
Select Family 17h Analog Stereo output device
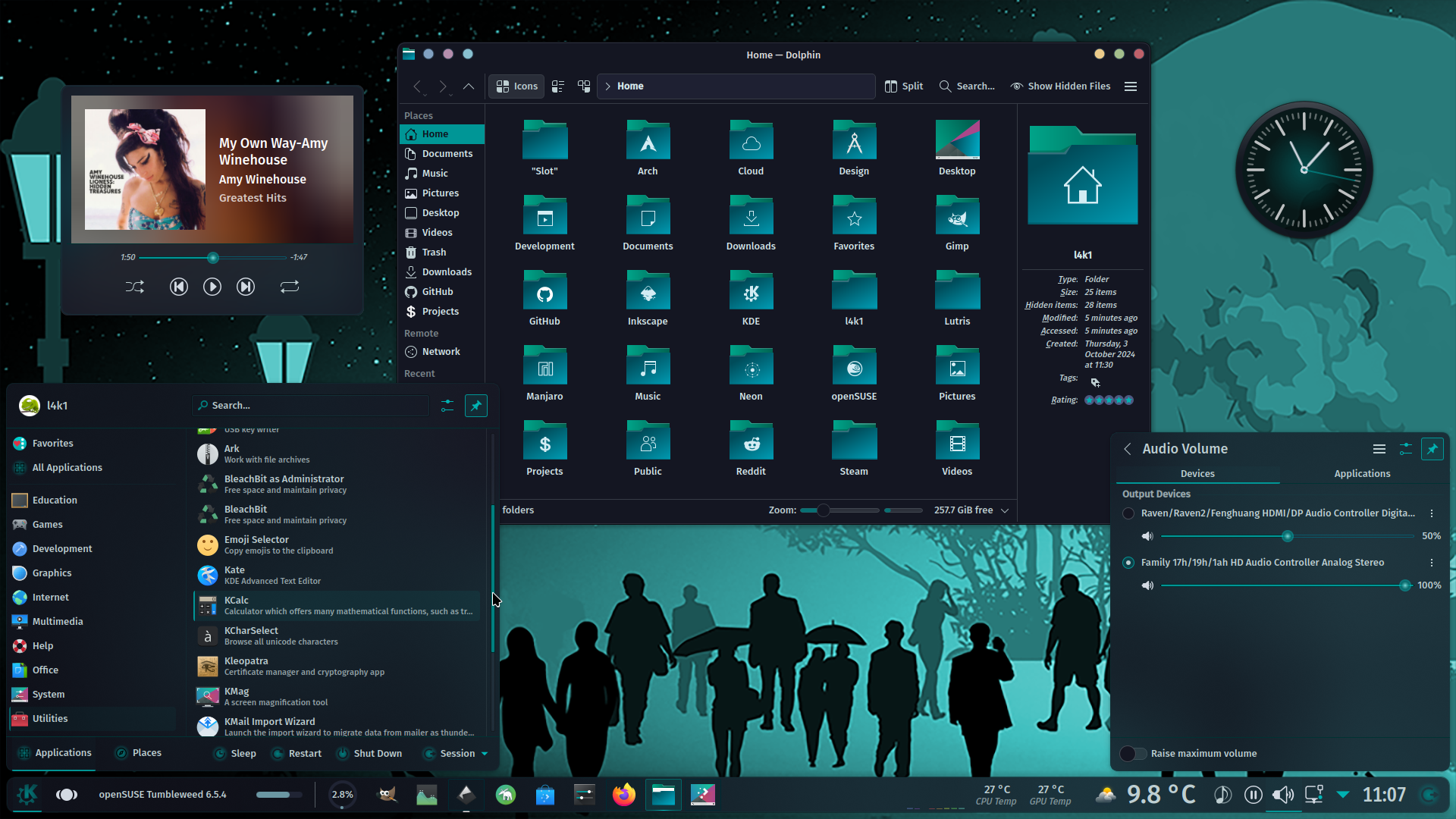click(x=1128, y=563)
